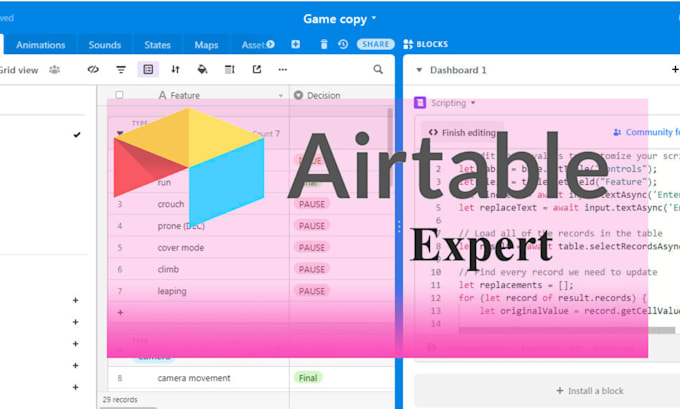Click the PAUSE badge in crouch row

tap(312, 204)
